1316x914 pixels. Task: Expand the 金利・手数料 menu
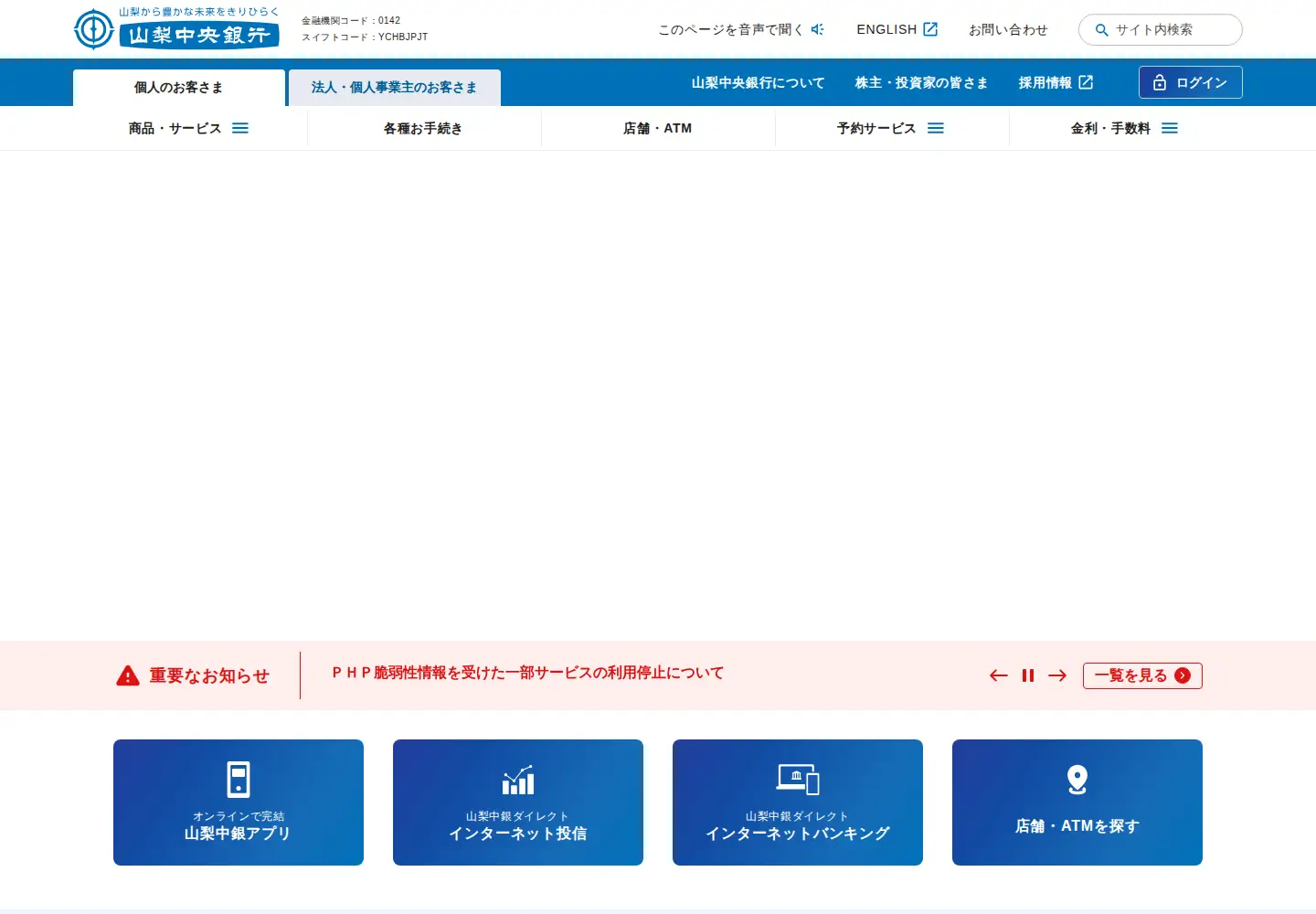pyautogui.click(x=1126, y=128)
